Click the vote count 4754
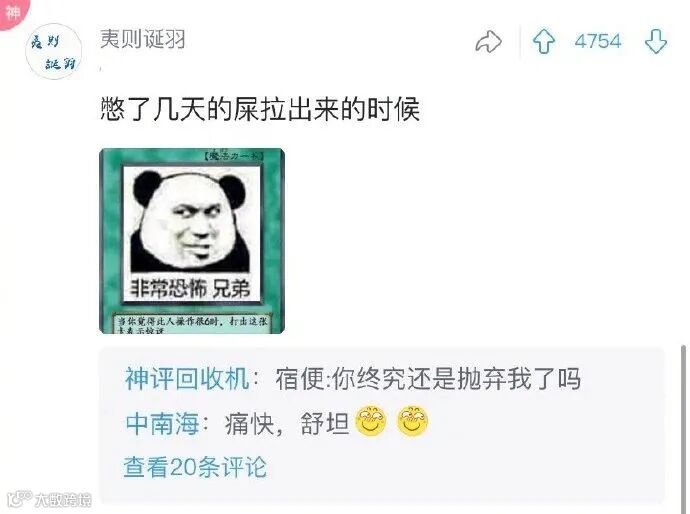This screenshot has height=514, width=690. [598, 41]
